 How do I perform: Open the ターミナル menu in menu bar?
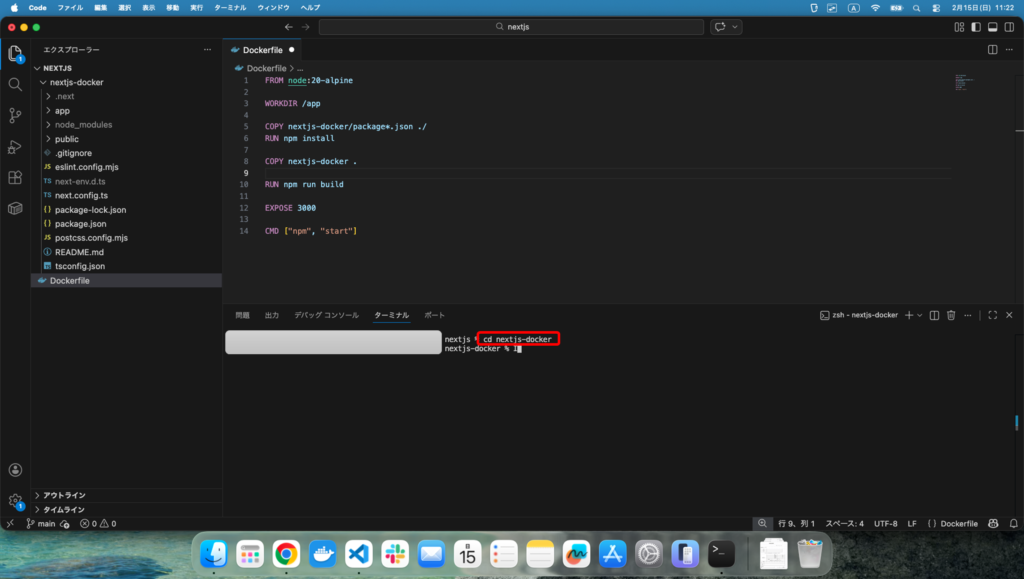[x=229, y=7]
